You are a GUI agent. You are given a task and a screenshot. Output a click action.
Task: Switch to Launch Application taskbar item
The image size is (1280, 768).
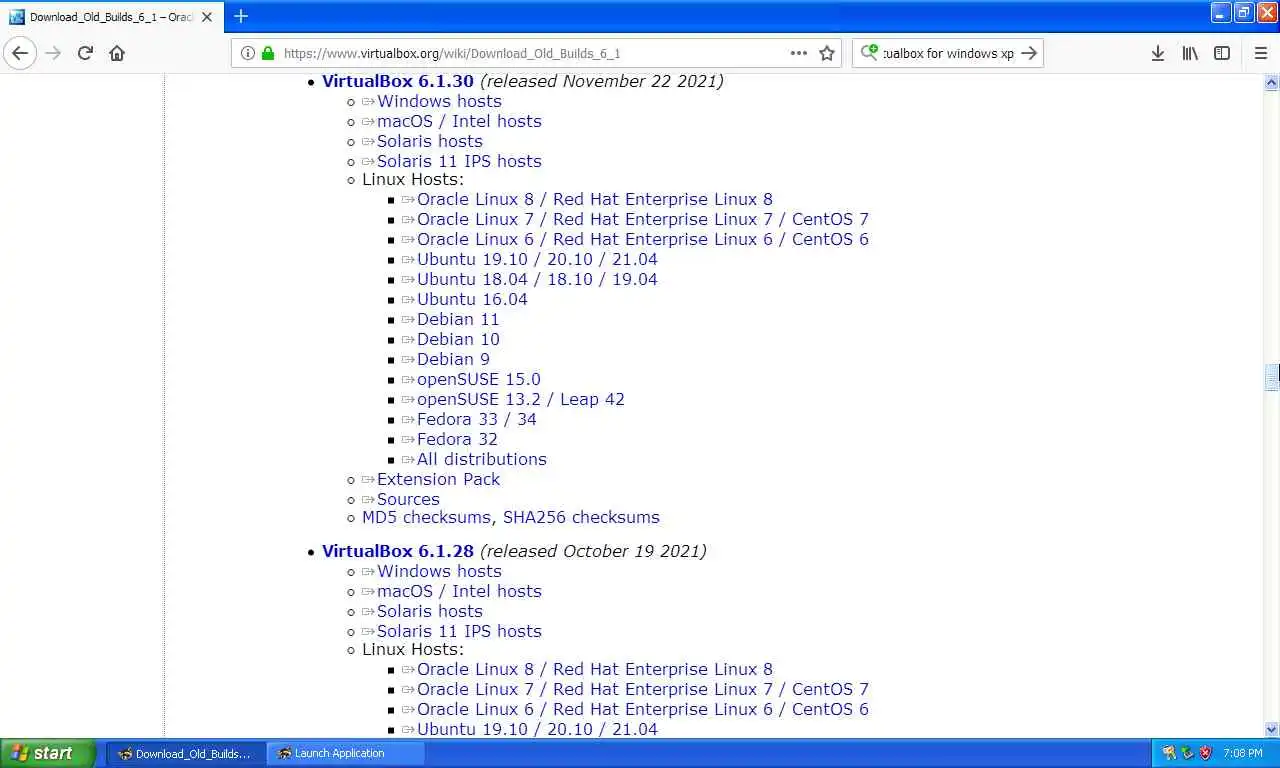[346, 753]
